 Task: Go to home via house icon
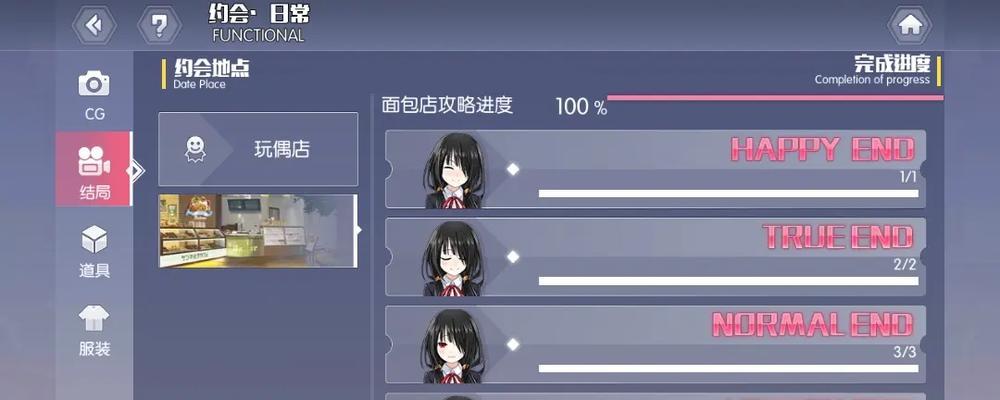click(910, 25)
